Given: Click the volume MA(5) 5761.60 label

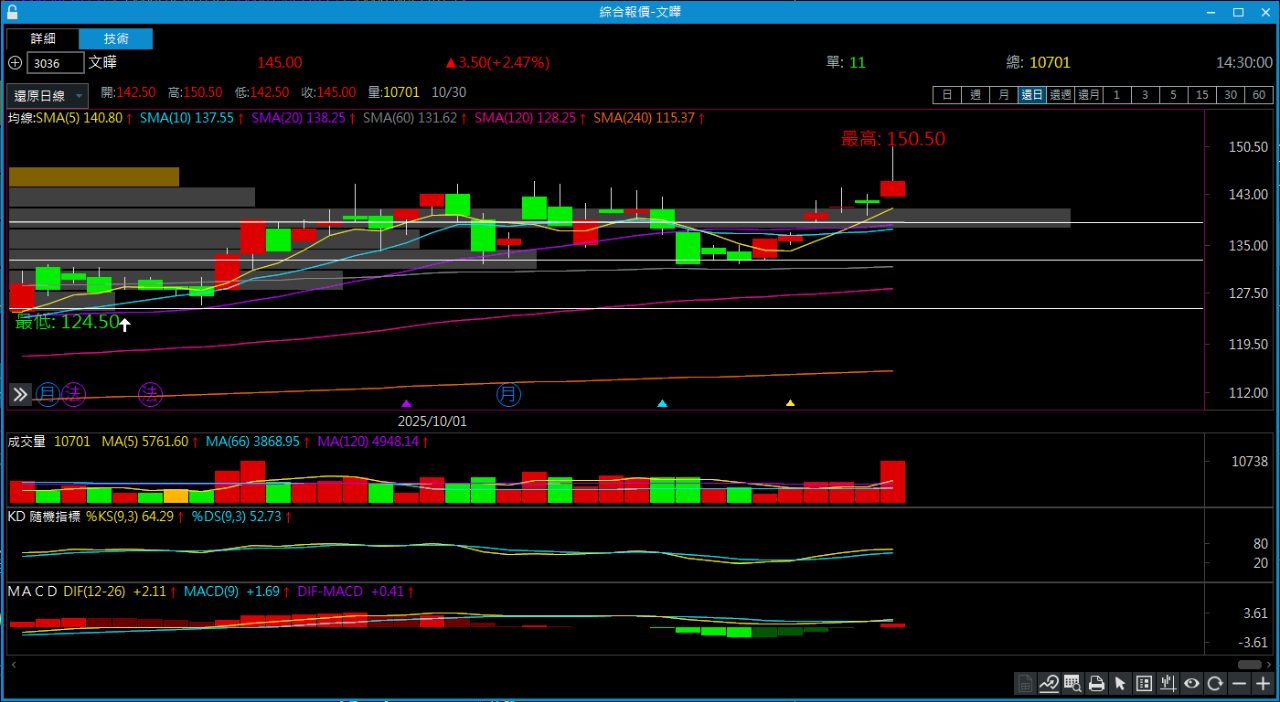Looking at the screenshot, I should click(145, 441).
